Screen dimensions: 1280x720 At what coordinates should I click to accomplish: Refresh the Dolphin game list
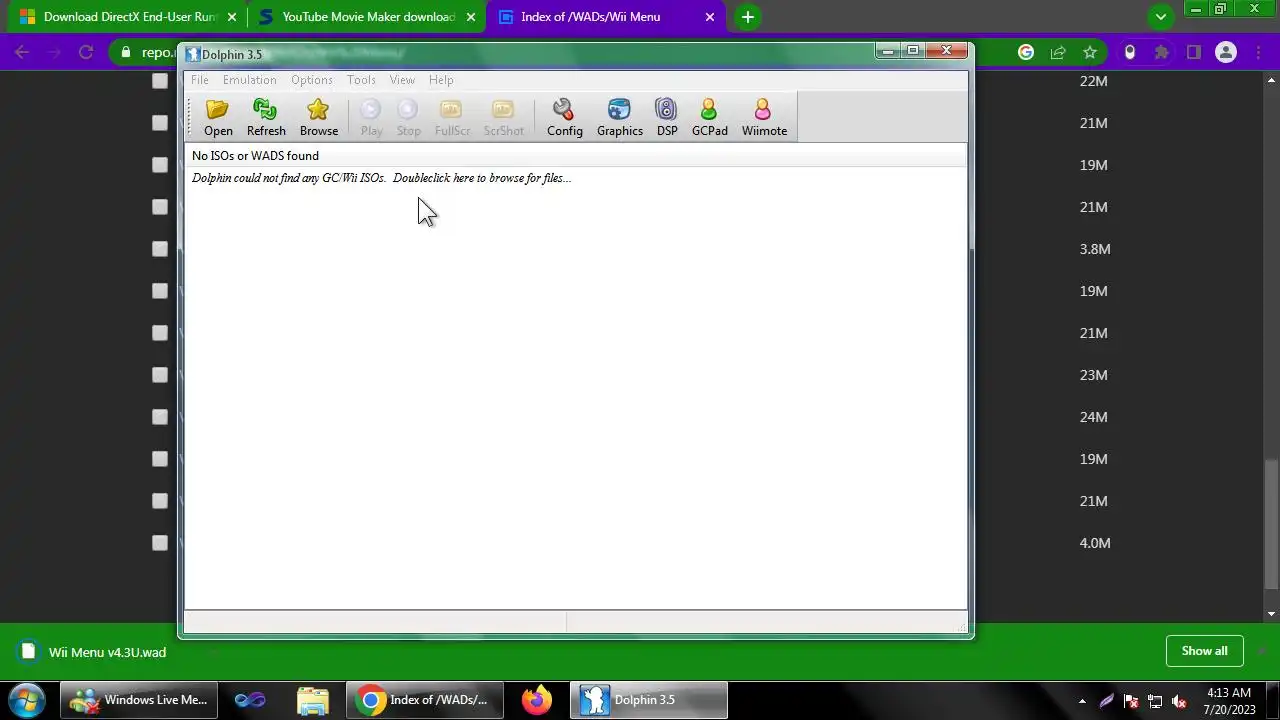pos(266,118)
